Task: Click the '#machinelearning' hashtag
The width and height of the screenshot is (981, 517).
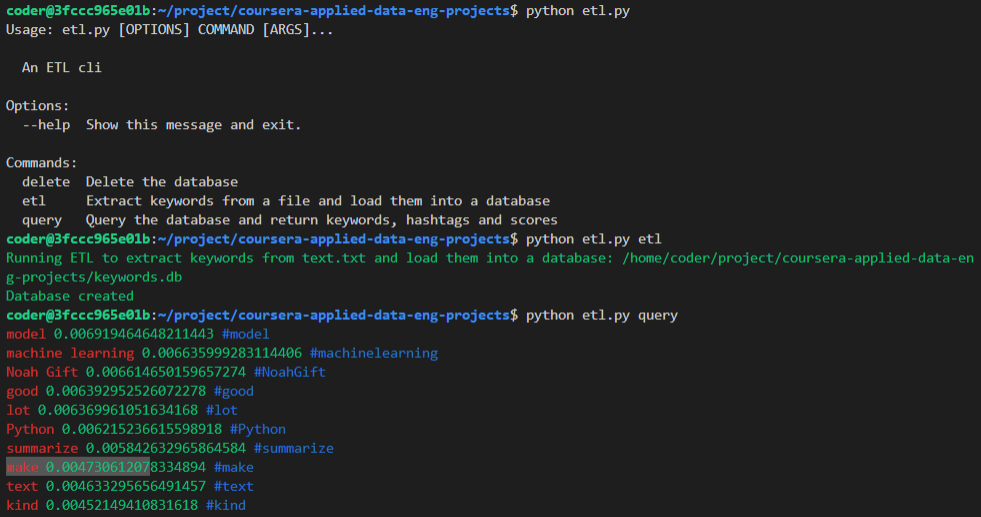Action: tap(374, 353)
